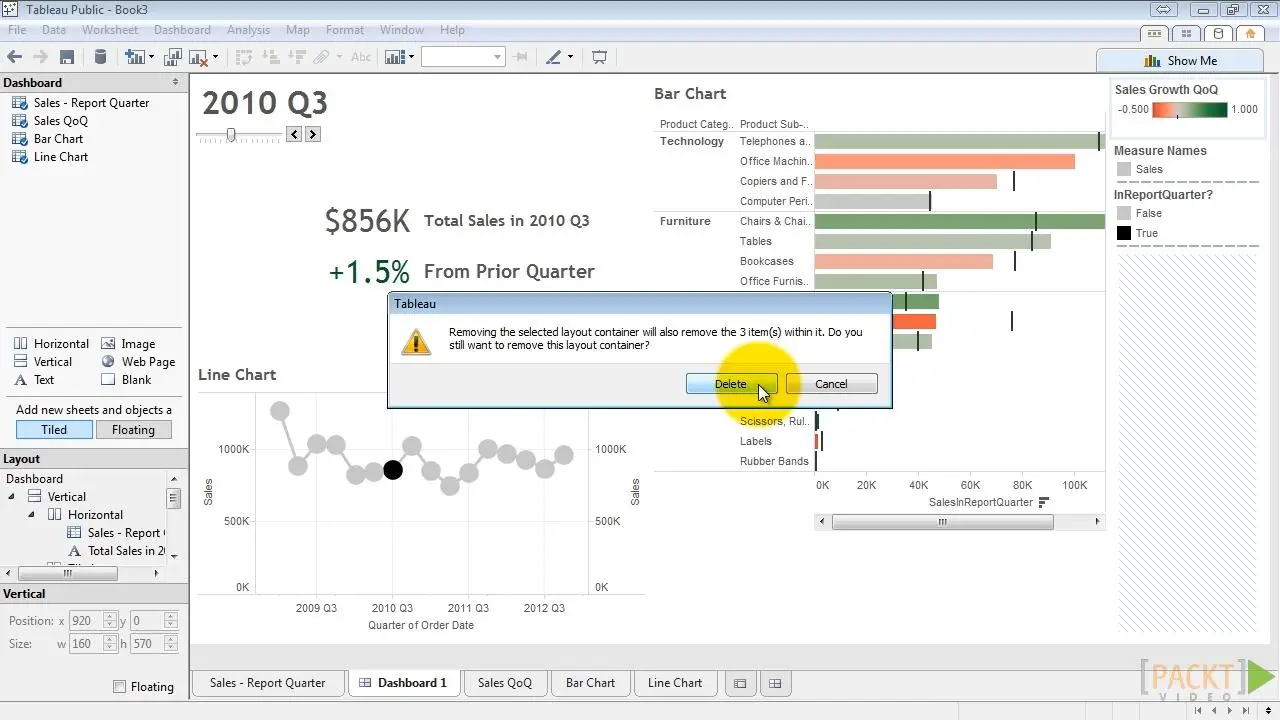Click the Vertical layout container object

coord(43,361)
